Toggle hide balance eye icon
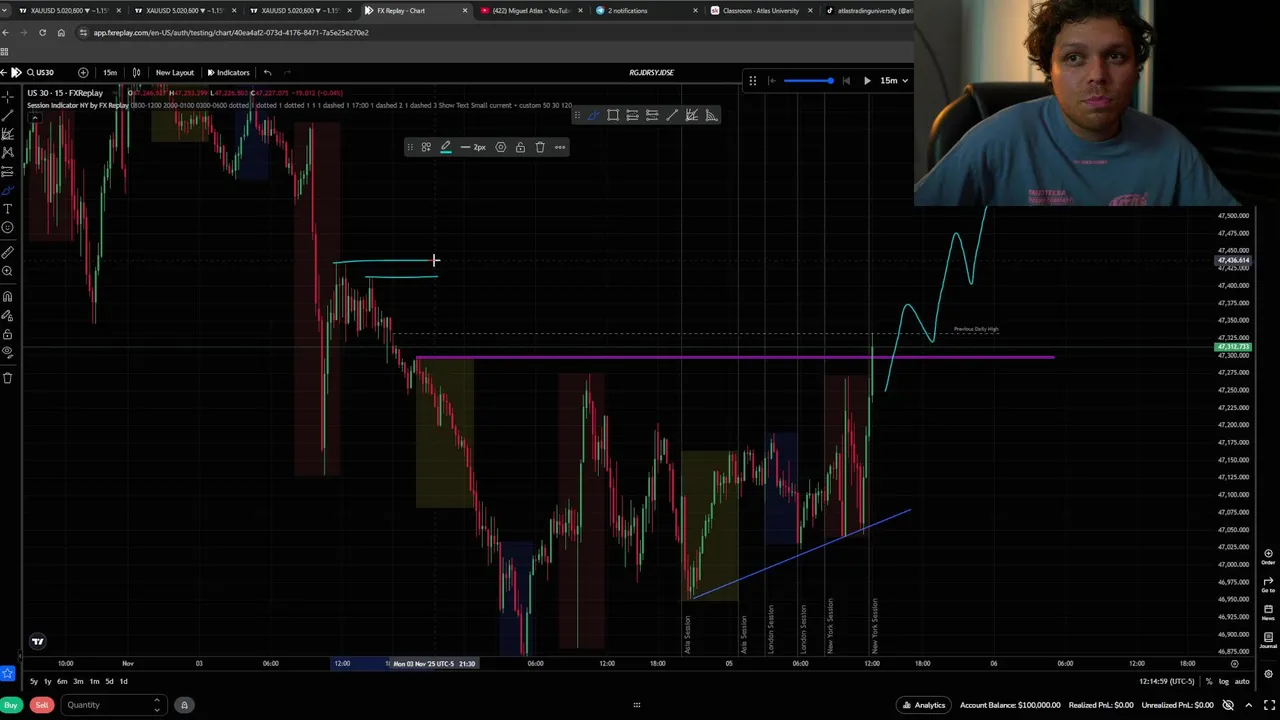This screenshot has height=720, width=1280. click(1228, 705)
